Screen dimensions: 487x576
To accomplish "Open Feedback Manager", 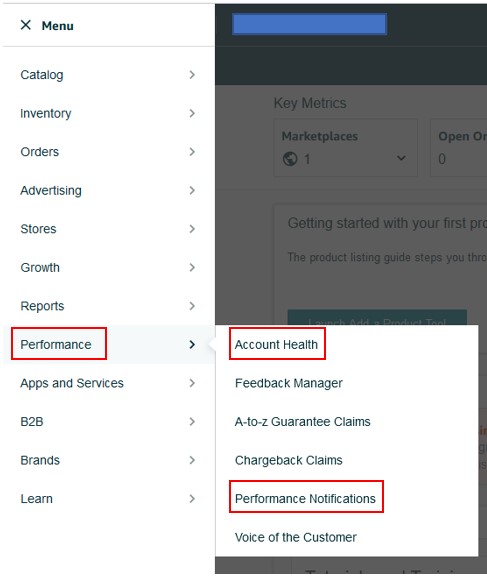I will [289, 383].
